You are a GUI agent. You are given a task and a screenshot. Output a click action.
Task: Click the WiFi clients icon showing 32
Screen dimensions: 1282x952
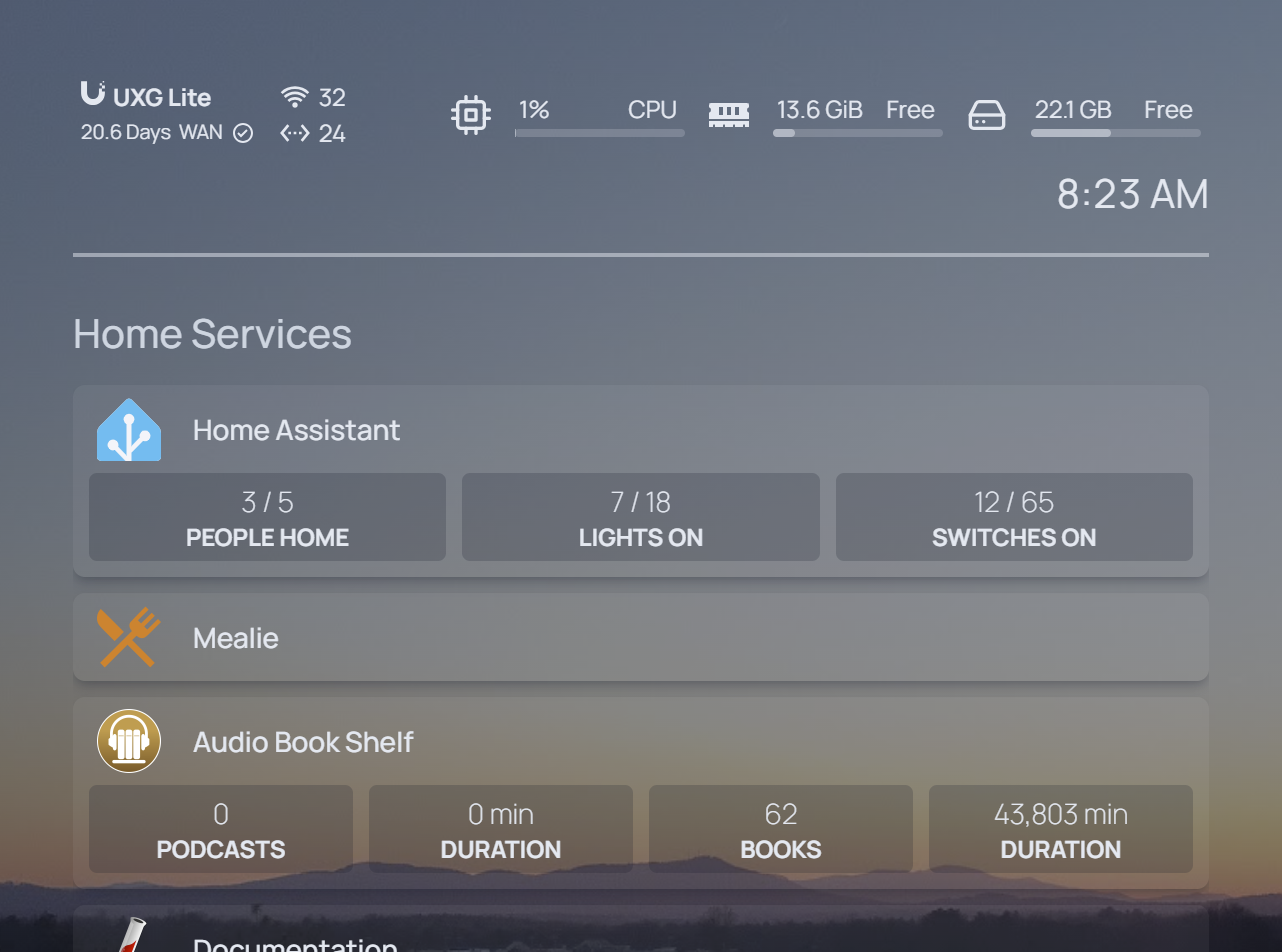tap(294, 97)
